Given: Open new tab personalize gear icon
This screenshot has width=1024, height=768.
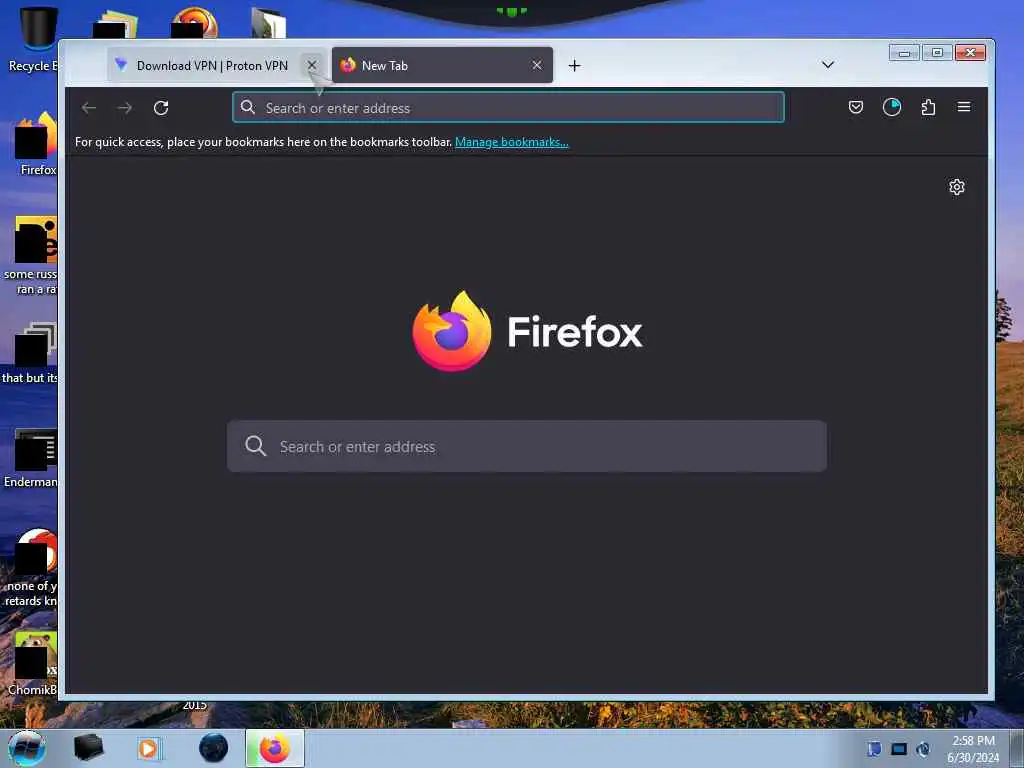Looking at the screenshot, I should tap(957, 187).
